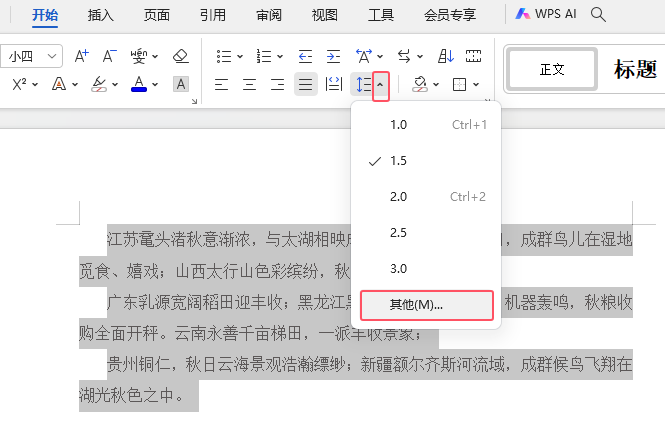Screen dimensions: 665x444
Task: Choose 2.5 line spacing
Action: point(426,233)
